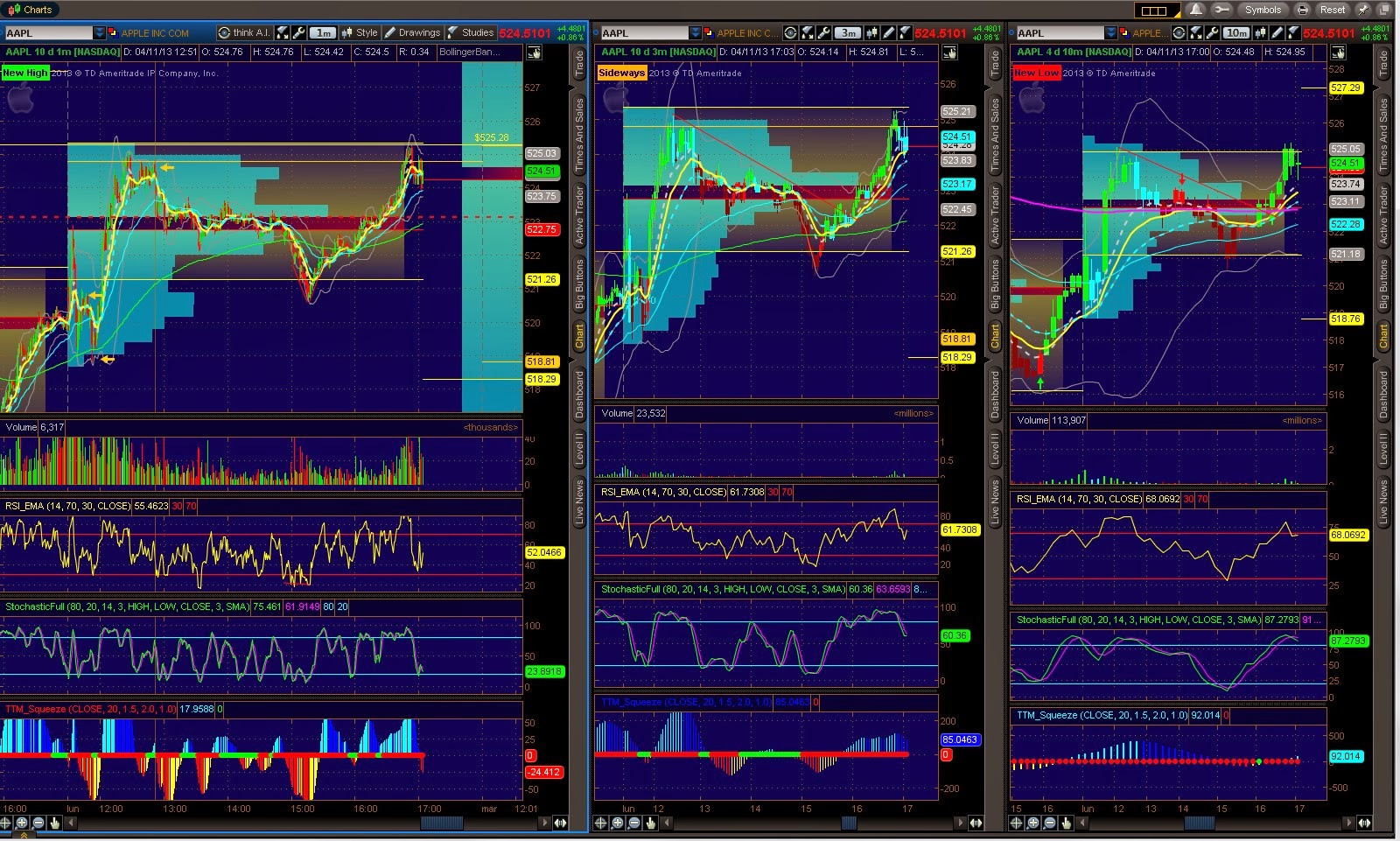Zoom in using magnifier below the 1m chart

22,823
